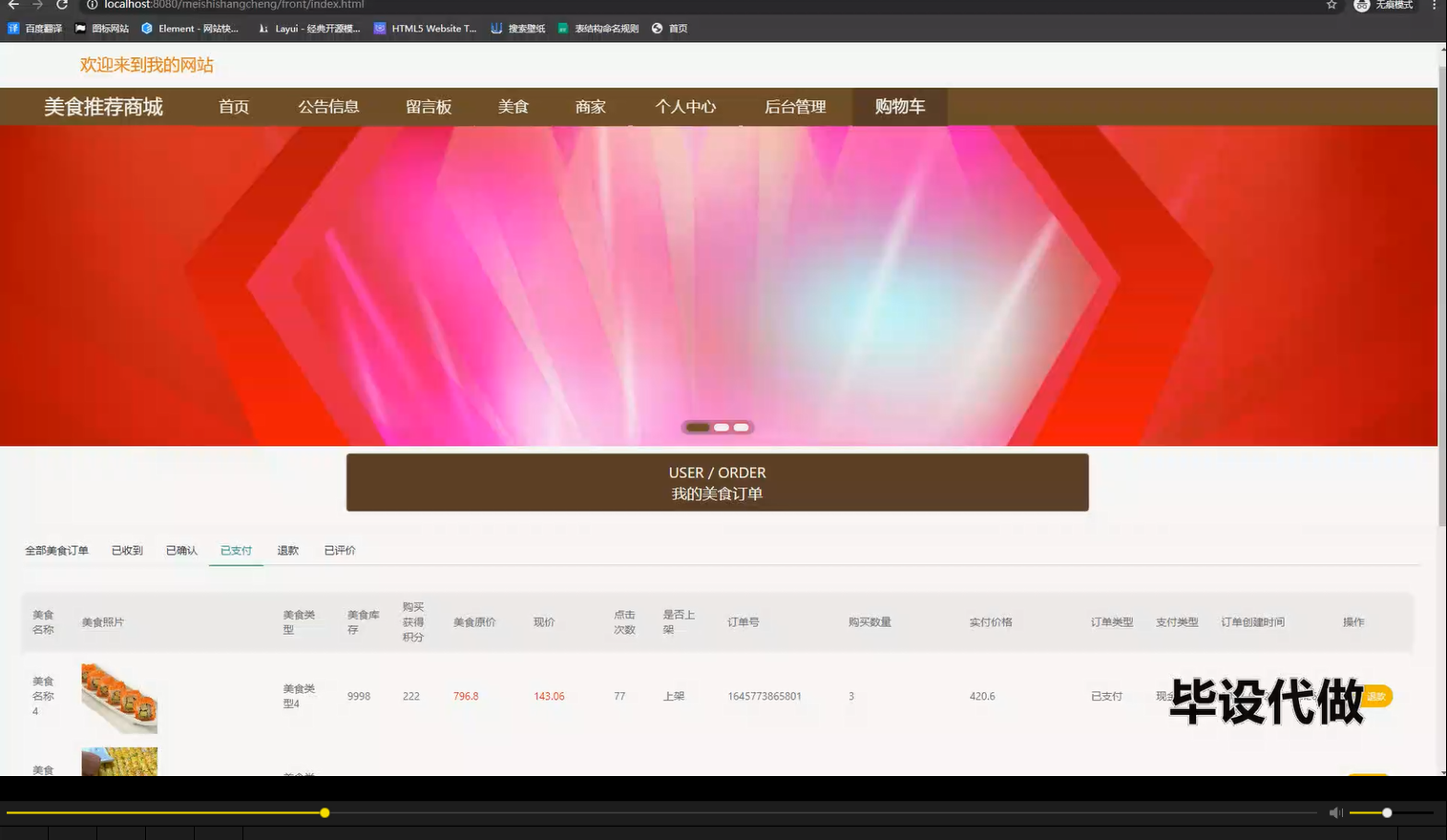The height and width of the screenshot is (840, 1447).
Task: Click the 我的美食订单 USER/ORDER banner button
Action: tap(717, 483)
